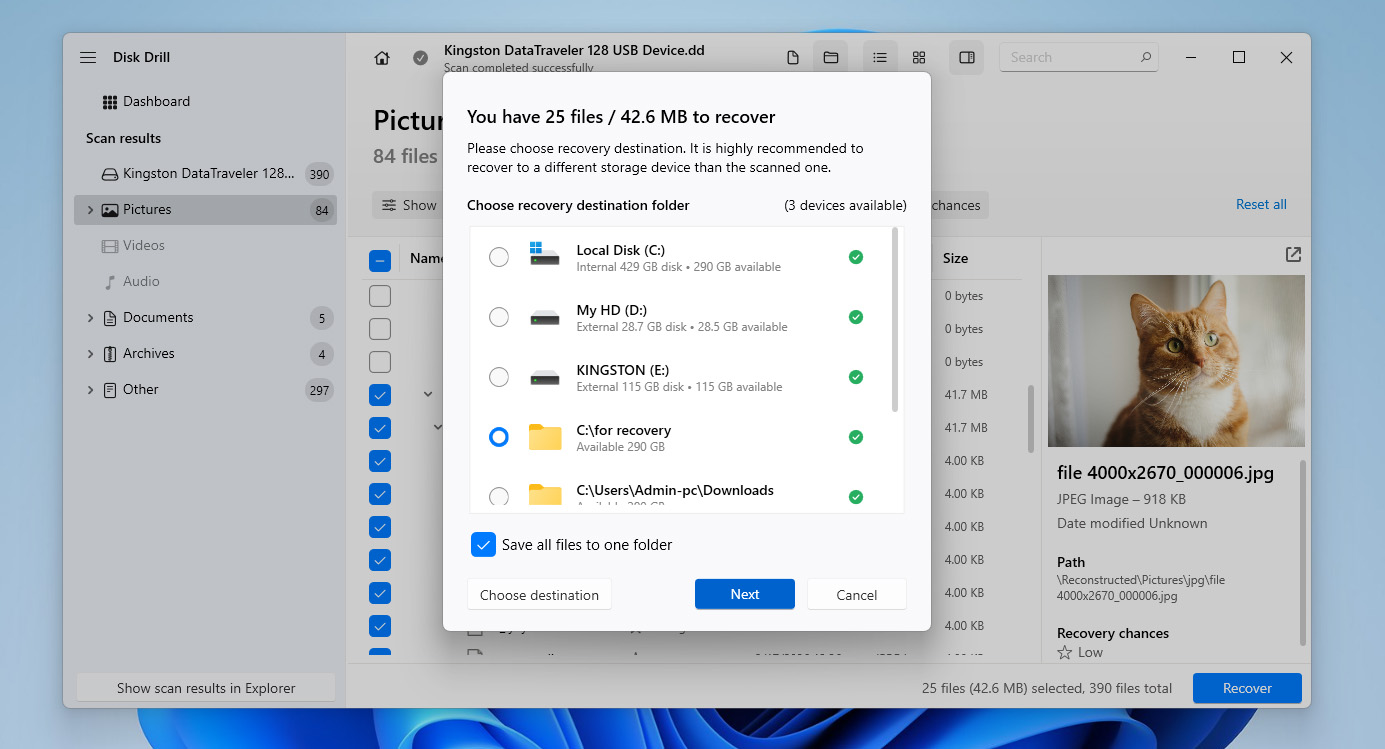This screenshot has width=1385, height=749.
Task: Select Videos in scan results
Action: click(x=143, y=246)
